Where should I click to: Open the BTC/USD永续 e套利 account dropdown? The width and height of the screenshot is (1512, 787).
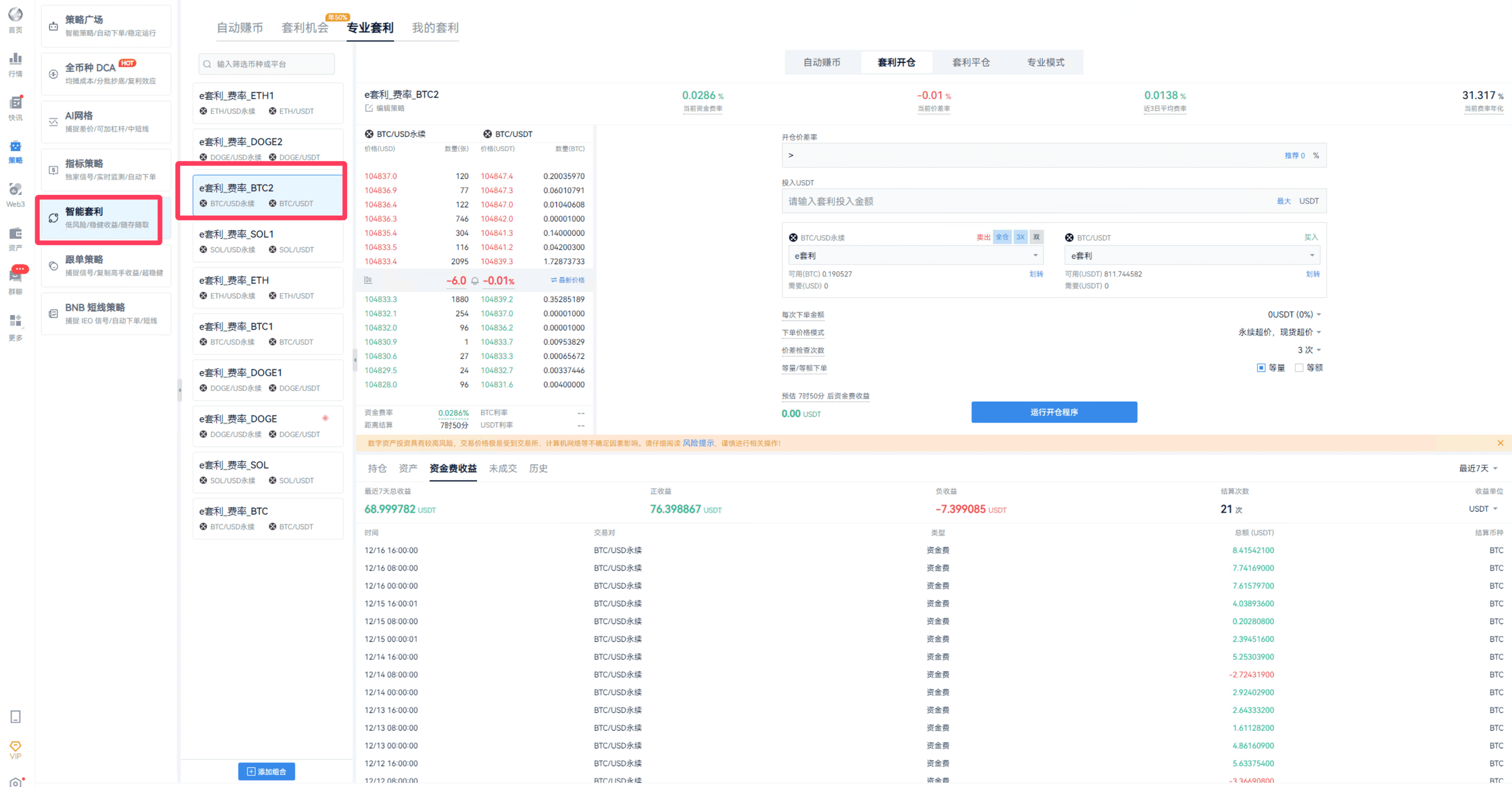tap(915, 255)
